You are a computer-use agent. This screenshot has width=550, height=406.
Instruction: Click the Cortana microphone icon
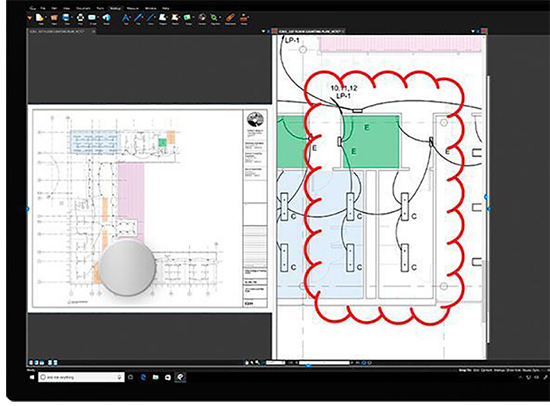click(x=119, y=377)
